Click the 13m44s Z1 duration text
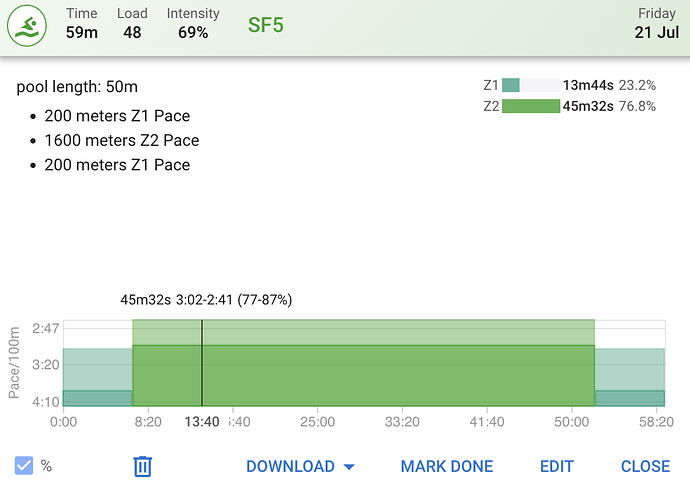The image size is (690, 490). coord(588,85)
